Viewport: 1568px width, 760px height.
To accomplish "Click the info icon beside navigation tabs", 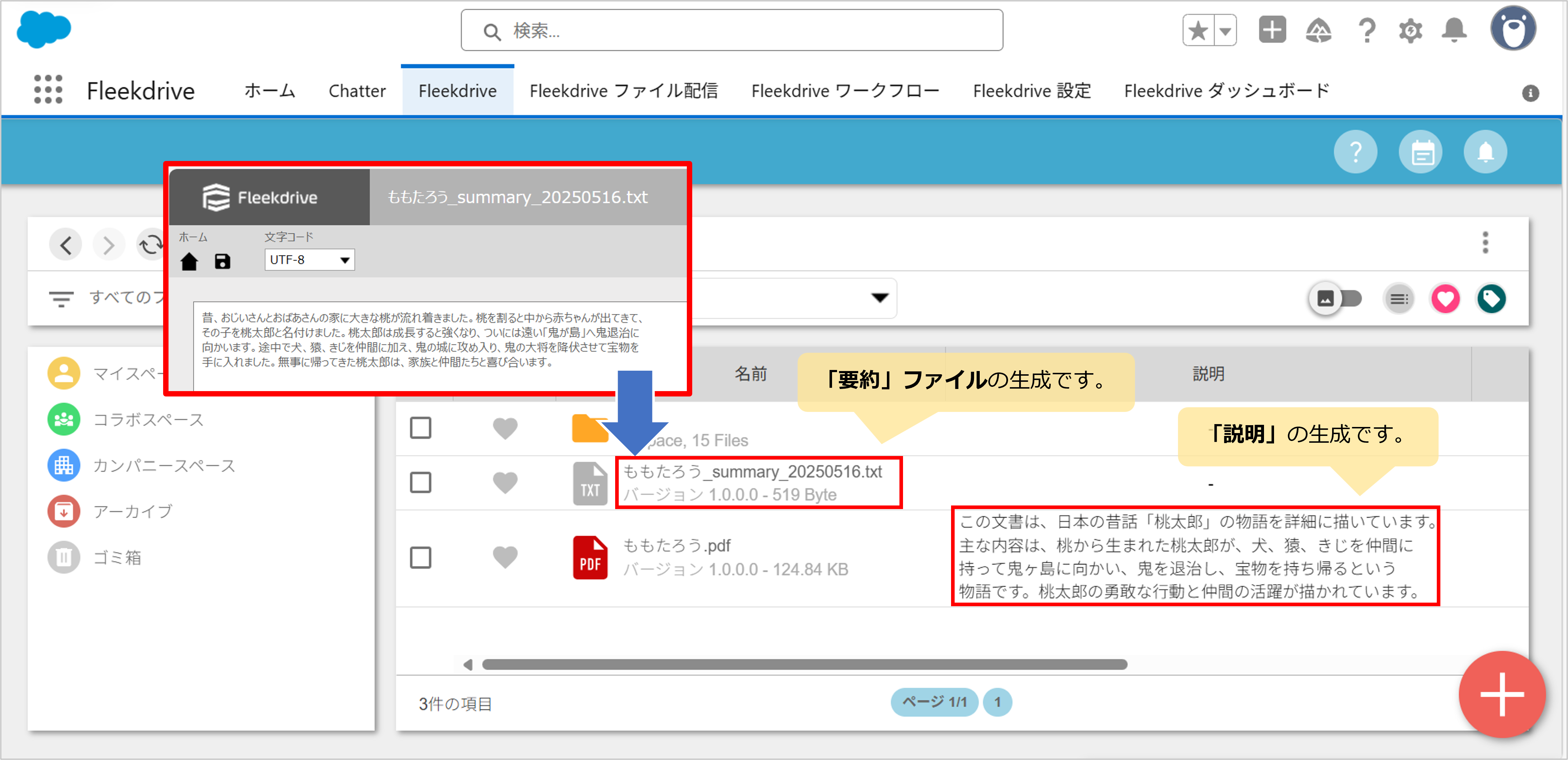I will 1530,93.
